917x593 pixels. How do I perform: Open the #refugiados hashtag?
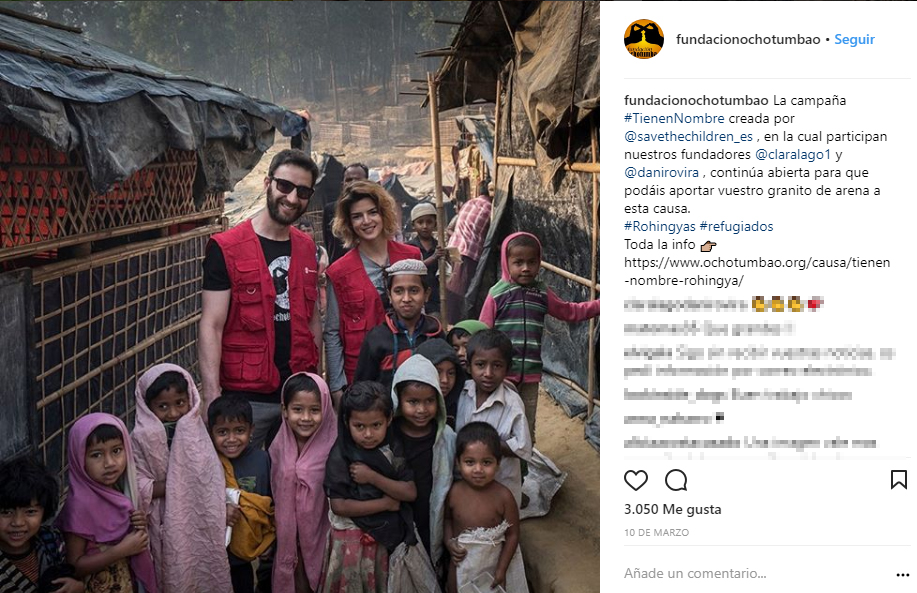736,226
